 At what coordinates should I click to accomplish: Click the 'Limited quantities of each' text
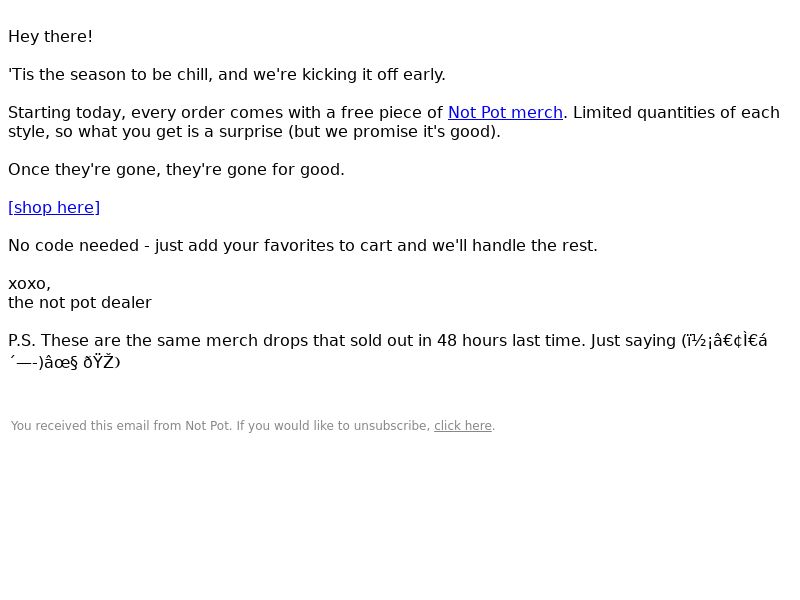(x=677, y=112)
